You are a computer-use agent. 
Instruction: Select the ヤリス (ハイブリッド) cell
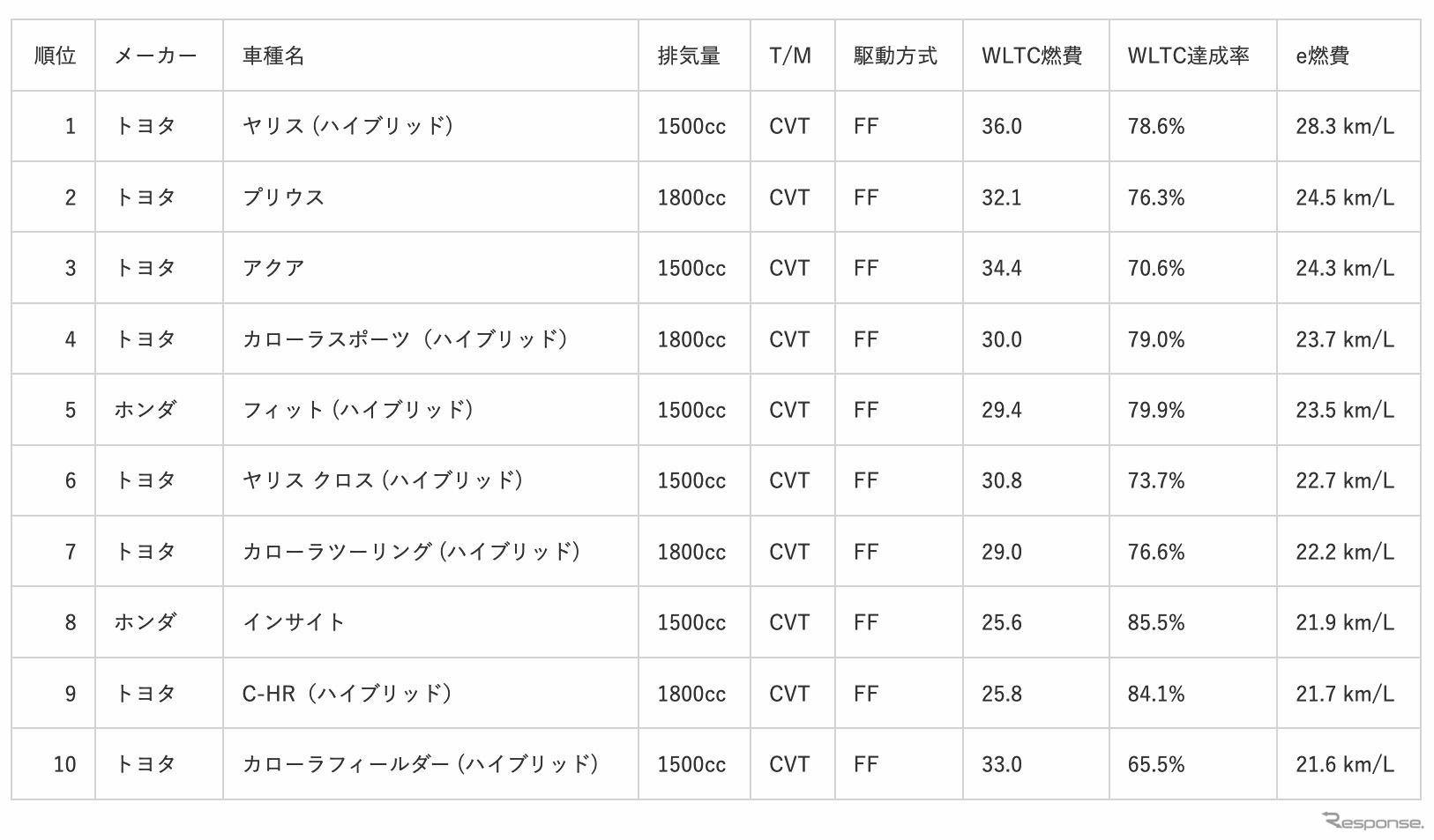tap(347, 126)
